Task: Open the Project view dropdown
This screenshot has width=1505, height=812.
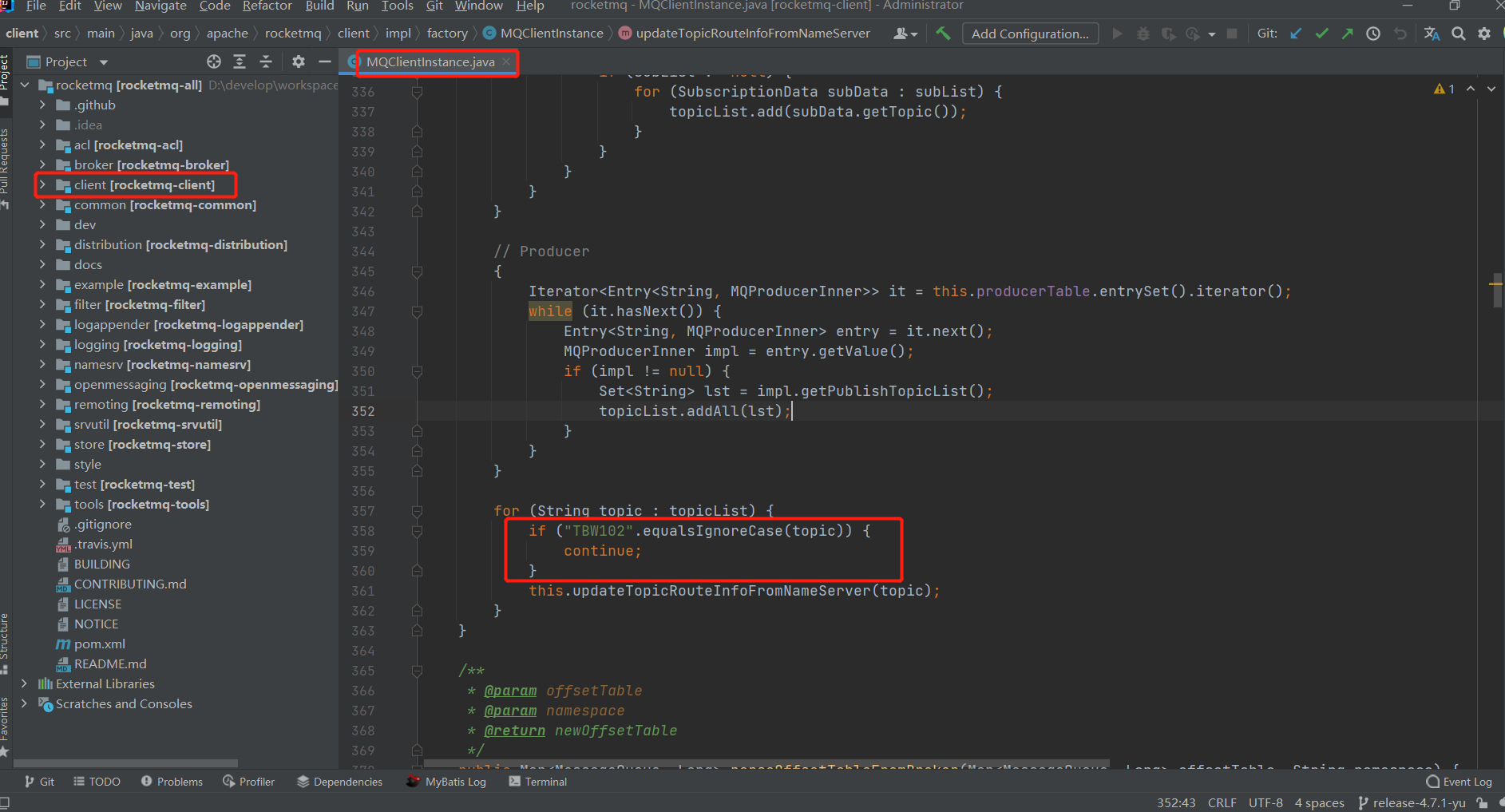Action: pos(103,61)
